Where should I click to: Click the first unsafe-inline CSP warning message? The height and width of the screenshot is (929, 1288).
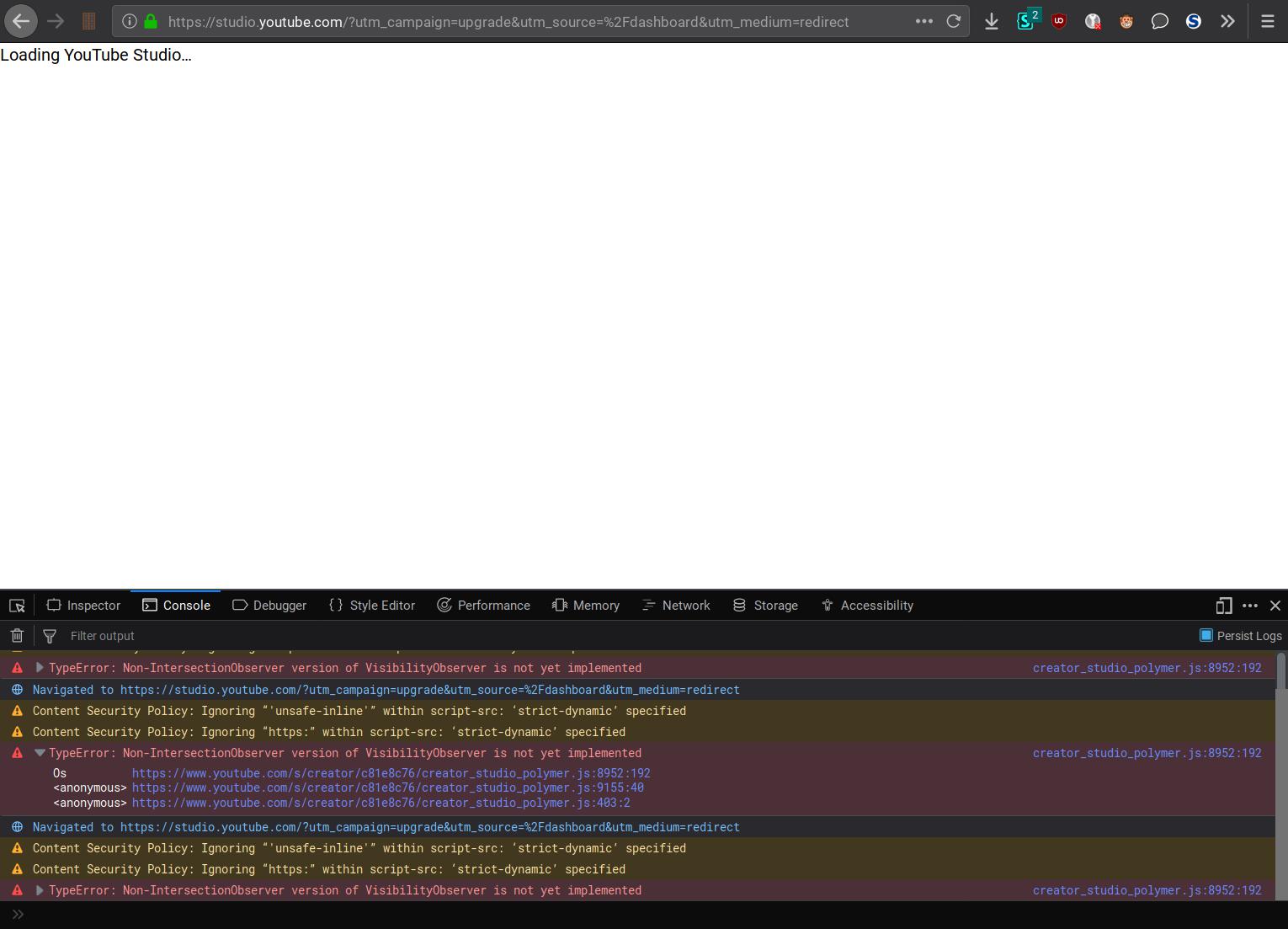[x=359, y=711]
